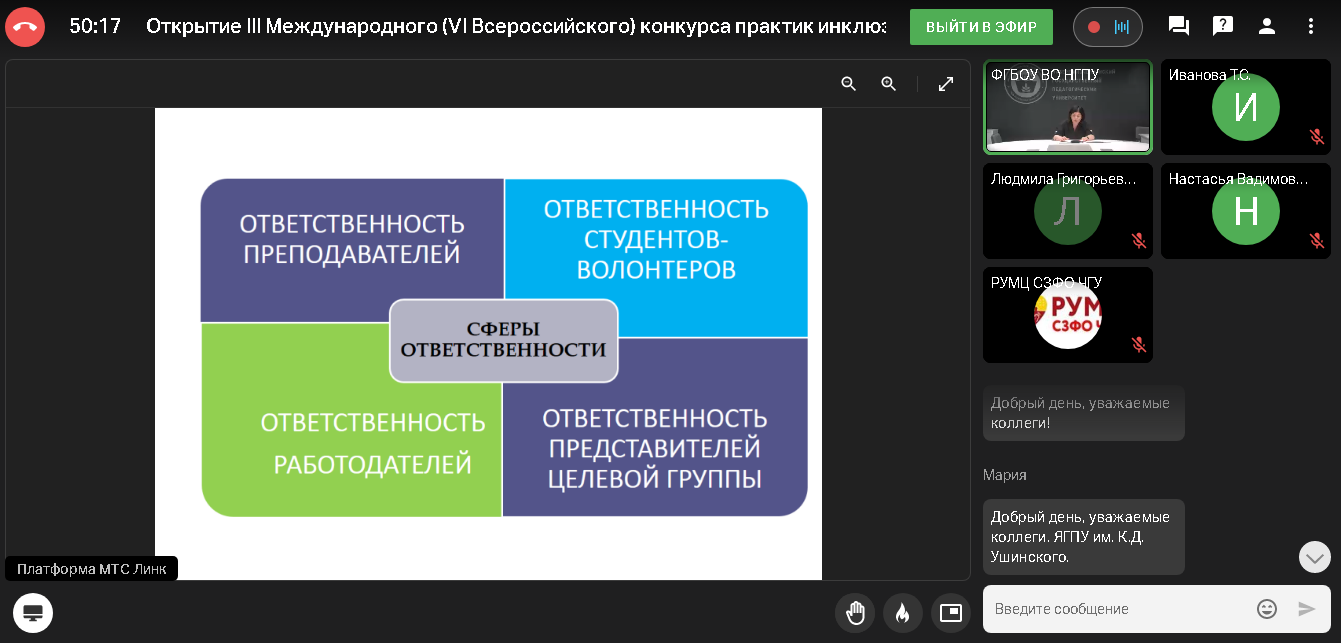Zoom out the presentation slide
1341x643 pixels.
coord(849,84)
